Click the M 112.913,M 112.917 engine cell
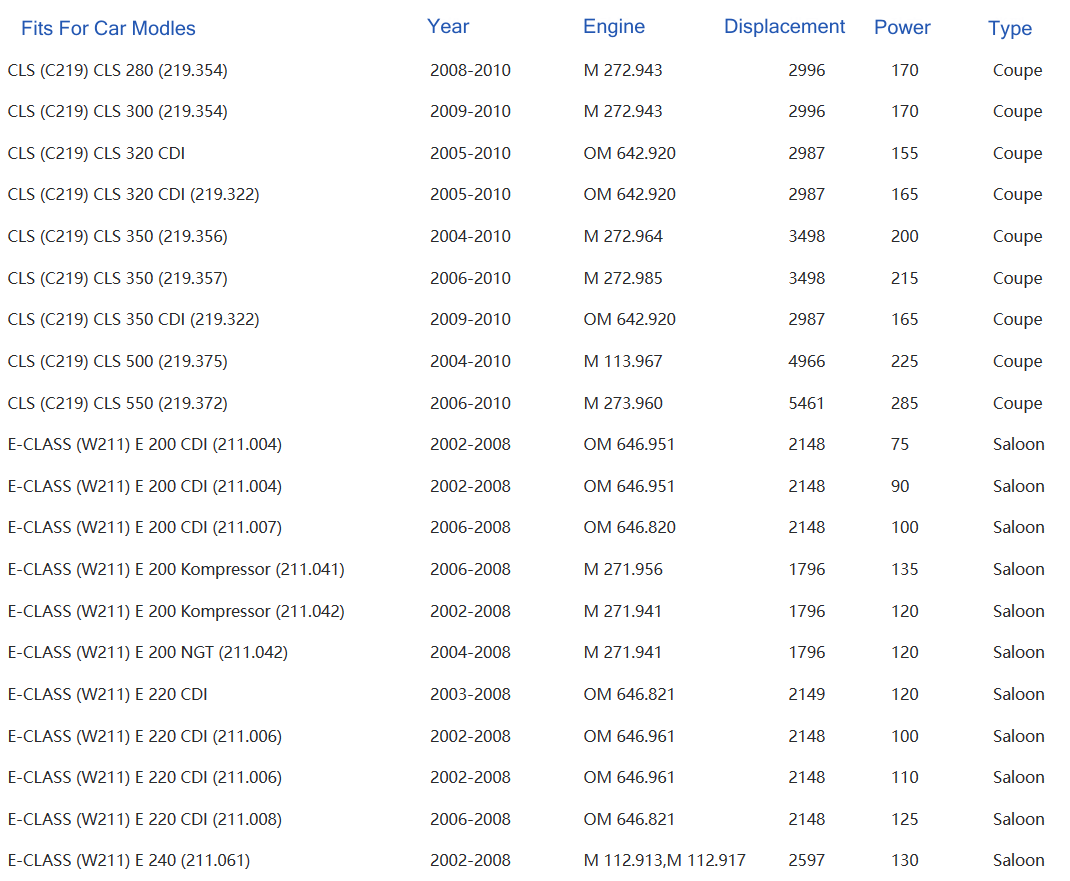The height and width of the screenshot is (881, 1070). (665, 860)
